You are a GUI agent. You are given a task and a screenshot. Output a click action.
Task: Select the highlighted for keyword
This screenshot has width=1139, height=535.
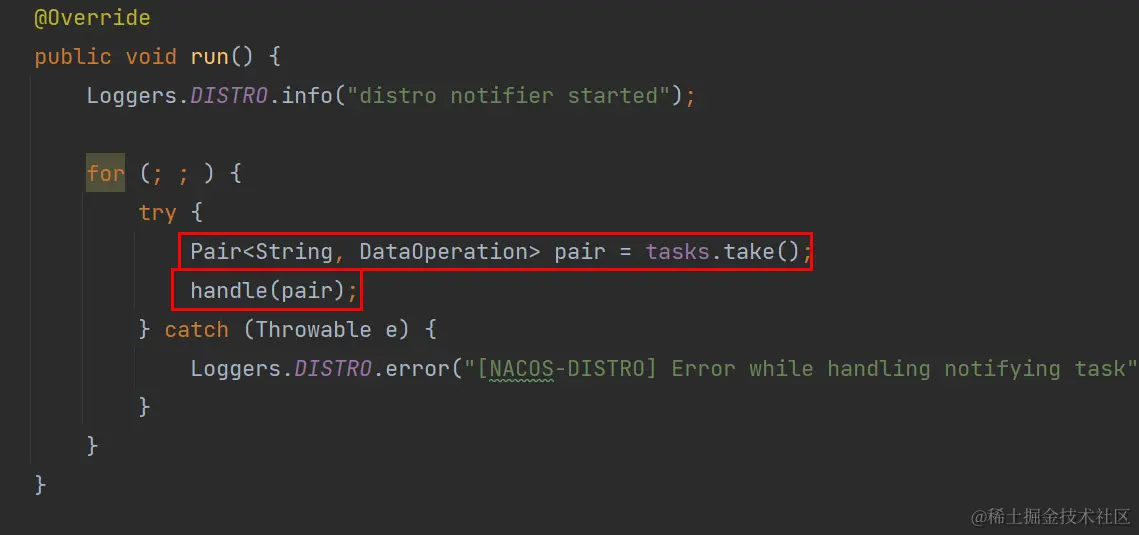[x=105, y=173]
